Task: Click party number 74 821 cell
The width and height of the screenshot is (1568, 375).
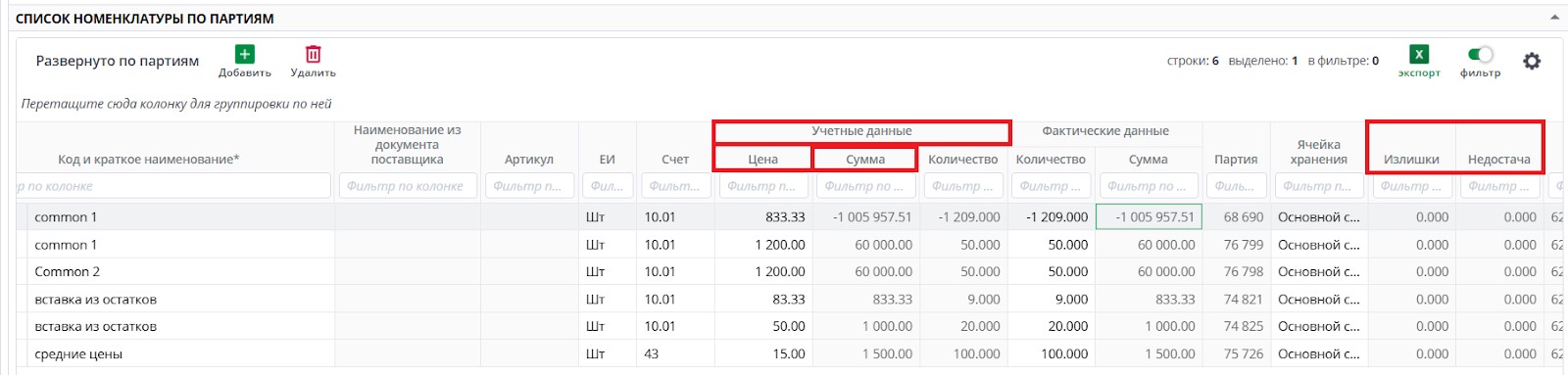Action: click(x=1236, y=300)
